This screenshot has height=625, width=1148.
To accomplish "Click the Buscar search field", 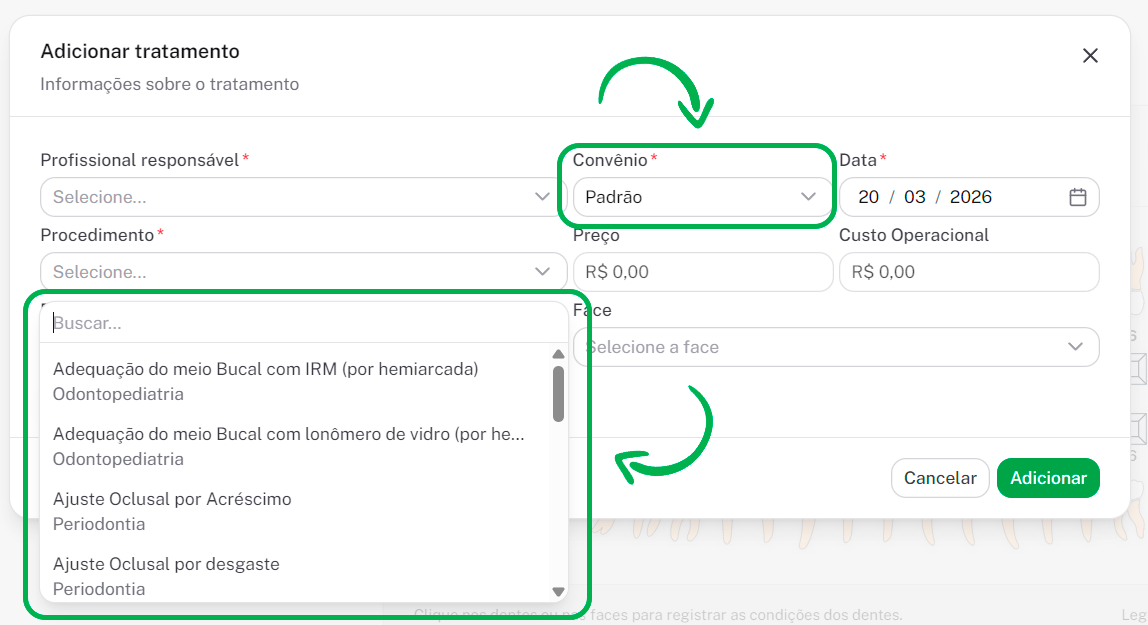I will tap(300, 324).
